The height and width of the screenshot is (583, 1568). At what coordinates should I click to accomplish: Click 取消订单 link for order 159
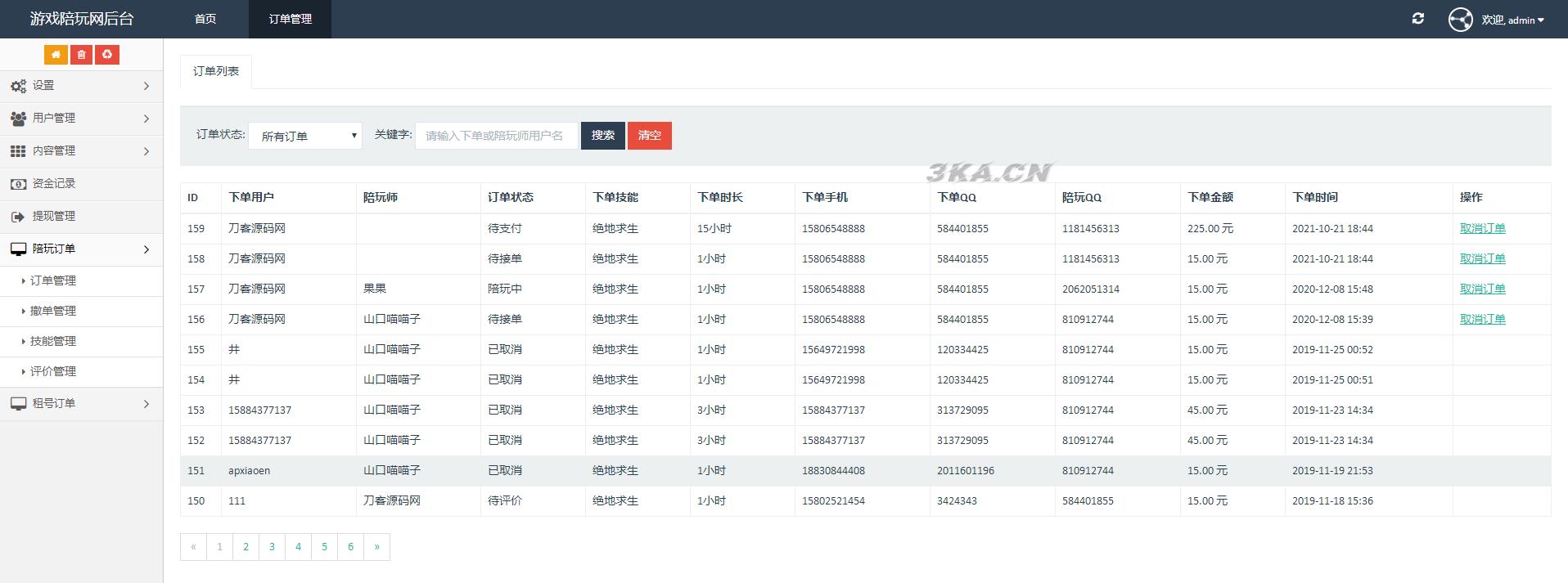click(1482, 229)
